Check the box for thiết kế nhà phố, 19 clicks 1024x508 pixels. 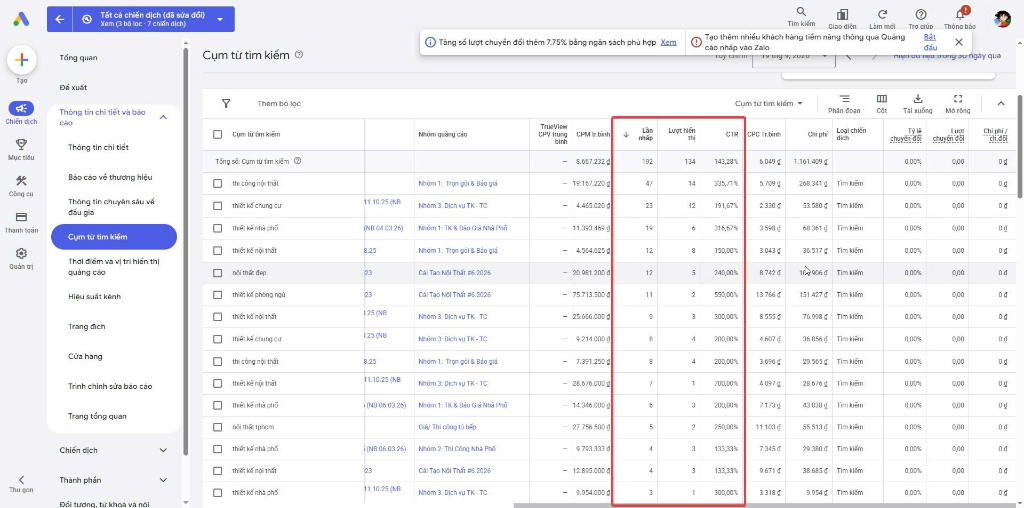[217, 228]
